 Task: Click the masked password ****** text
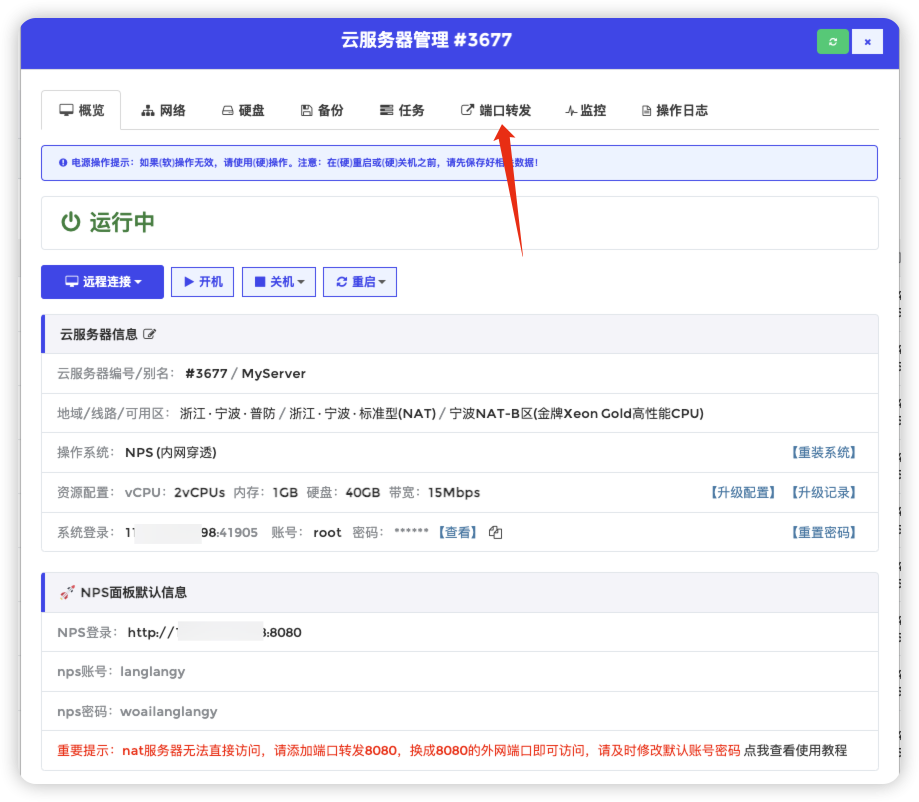click(x=411, y=531)
